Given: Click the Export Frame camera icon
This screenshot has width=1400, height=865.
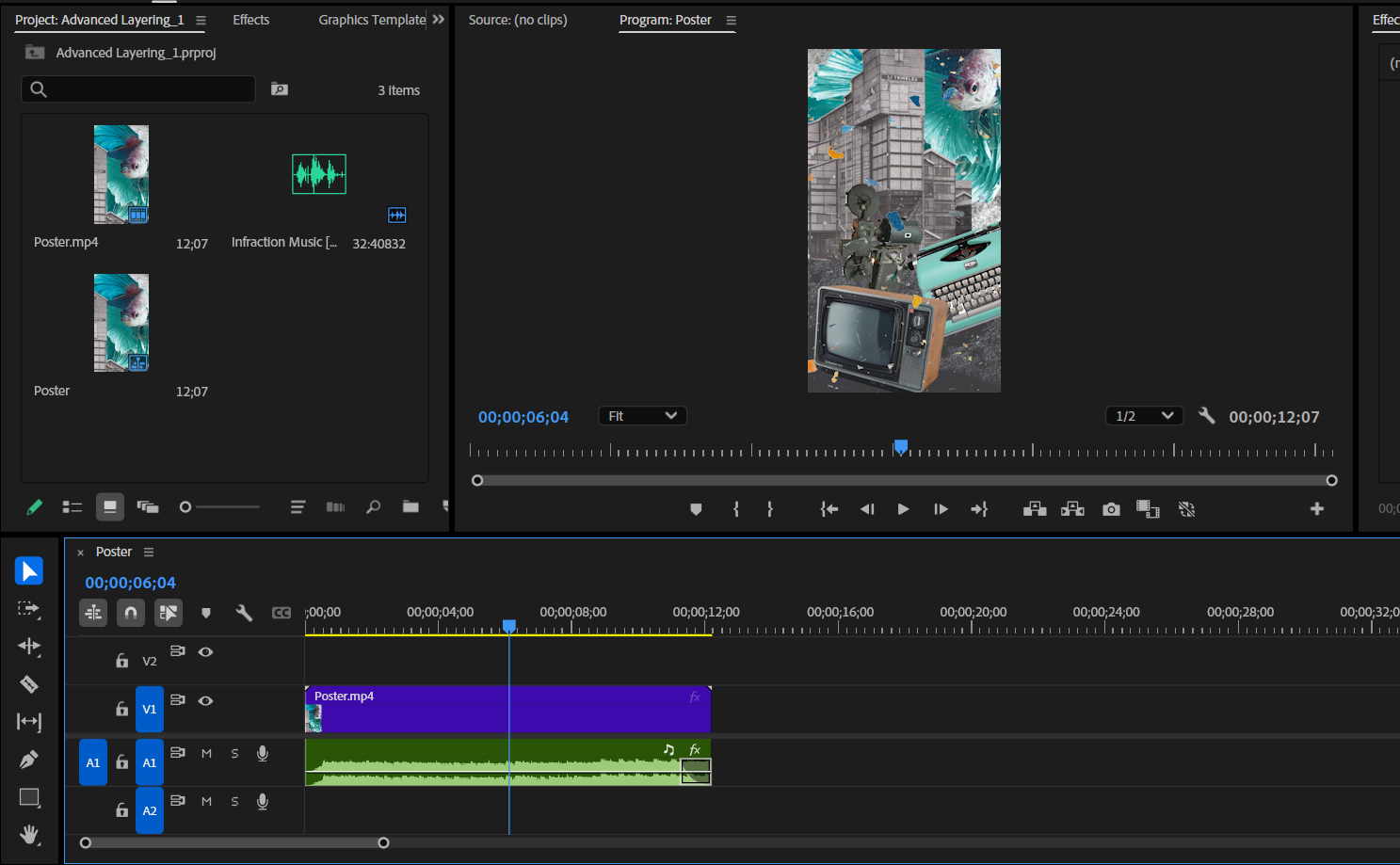Looking at the screenshot, I should (1111, 509).
